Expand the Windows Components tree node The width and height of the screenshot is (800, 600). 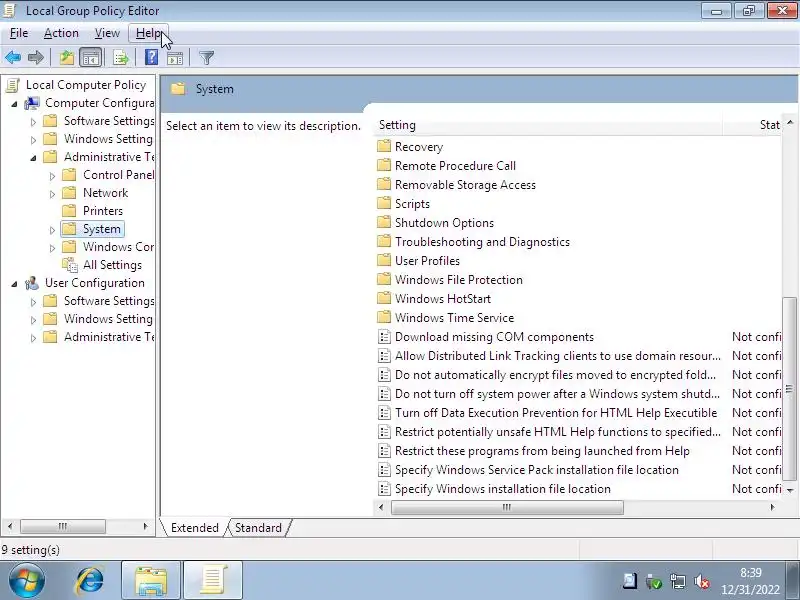(x=52, y=248)
